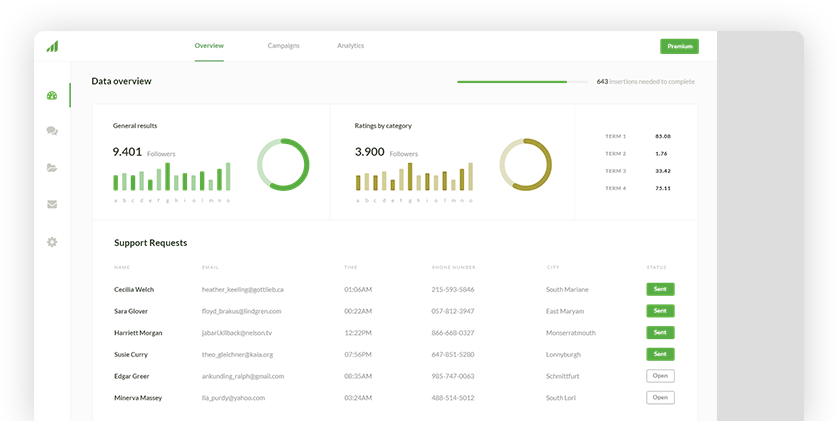
Task: Switch to the Campaigns tab
Action: coord(283,46)
